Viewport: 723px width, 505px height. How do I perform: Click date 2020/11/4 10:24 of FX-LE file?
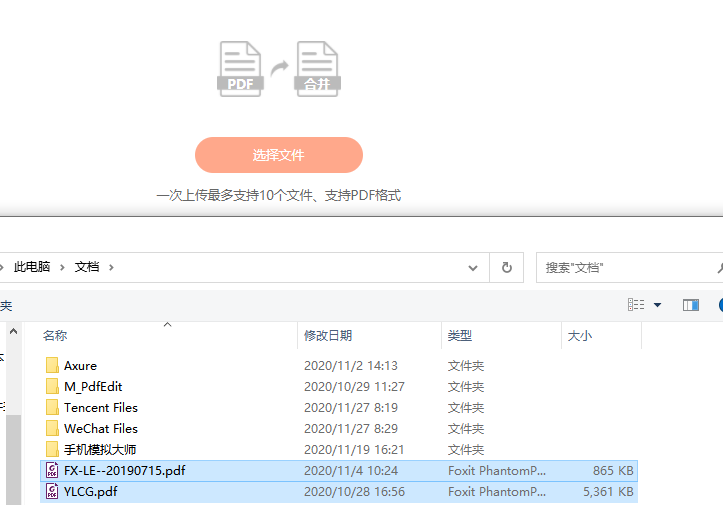click(x=350, y=470)
